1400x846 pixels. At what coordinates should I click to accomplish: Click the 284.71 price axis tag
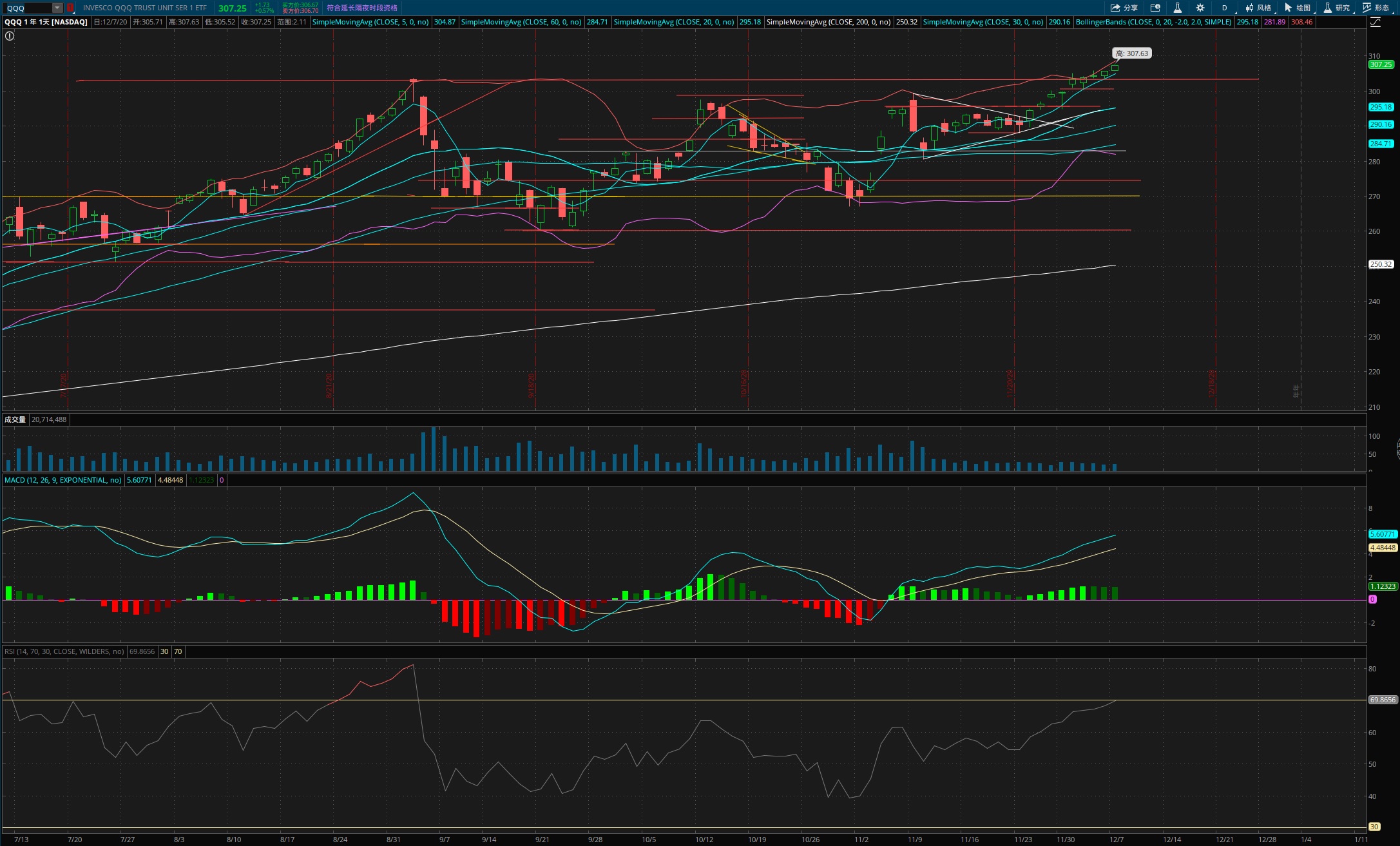1381,144
